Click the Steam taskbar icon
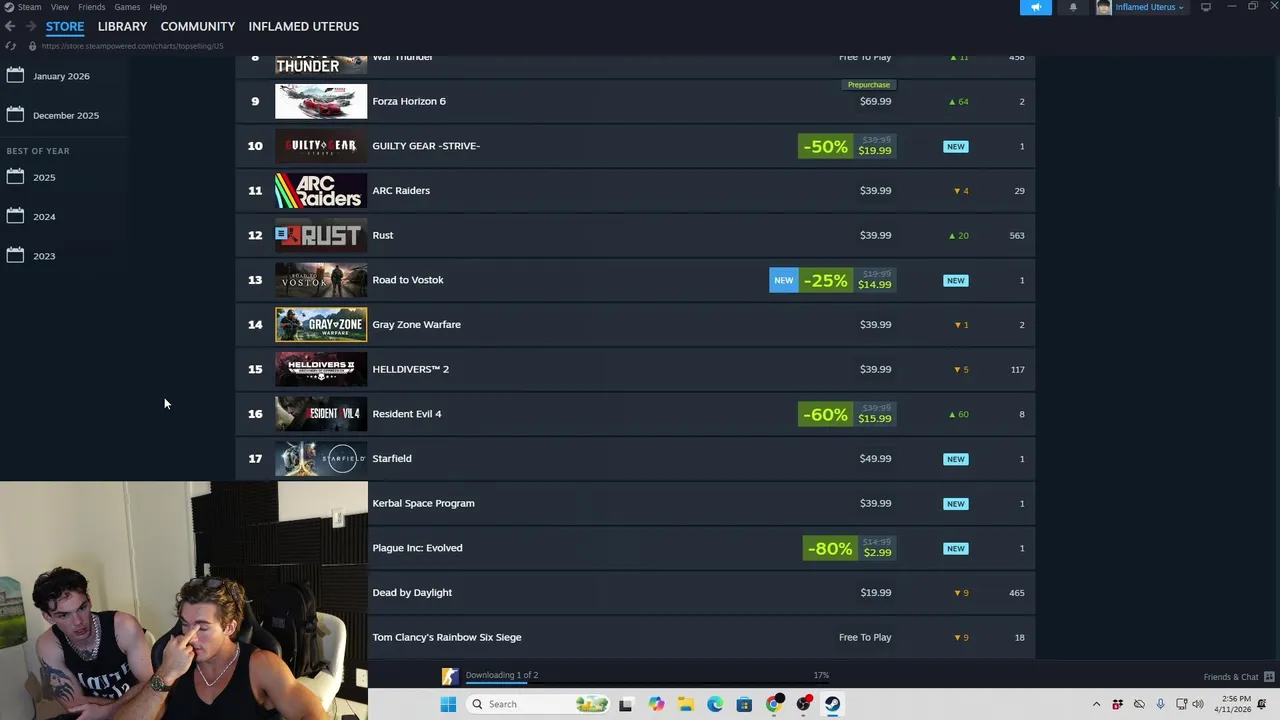Screen dimensions: 1280x720 coord(832,704)
